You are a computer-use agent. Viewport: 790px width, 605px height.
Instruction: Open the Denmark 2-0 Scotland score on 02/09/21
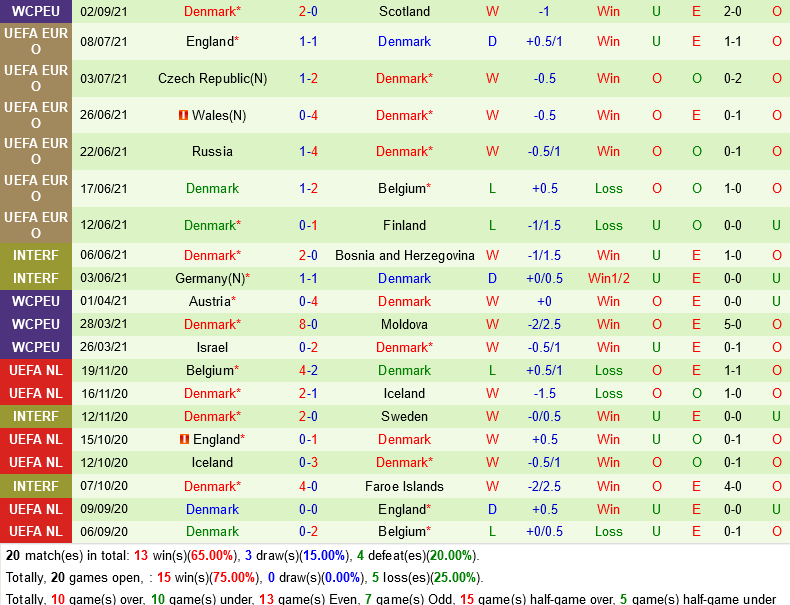pyautogui.click(x=308, y=11)
